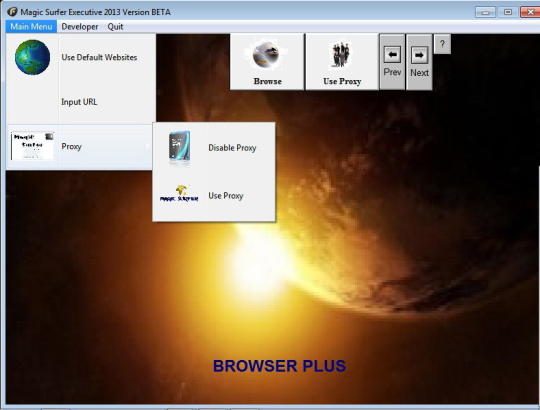540x410 pixels.
Task: Click the Use Proxy toolbar button
Action: (342, 62)
